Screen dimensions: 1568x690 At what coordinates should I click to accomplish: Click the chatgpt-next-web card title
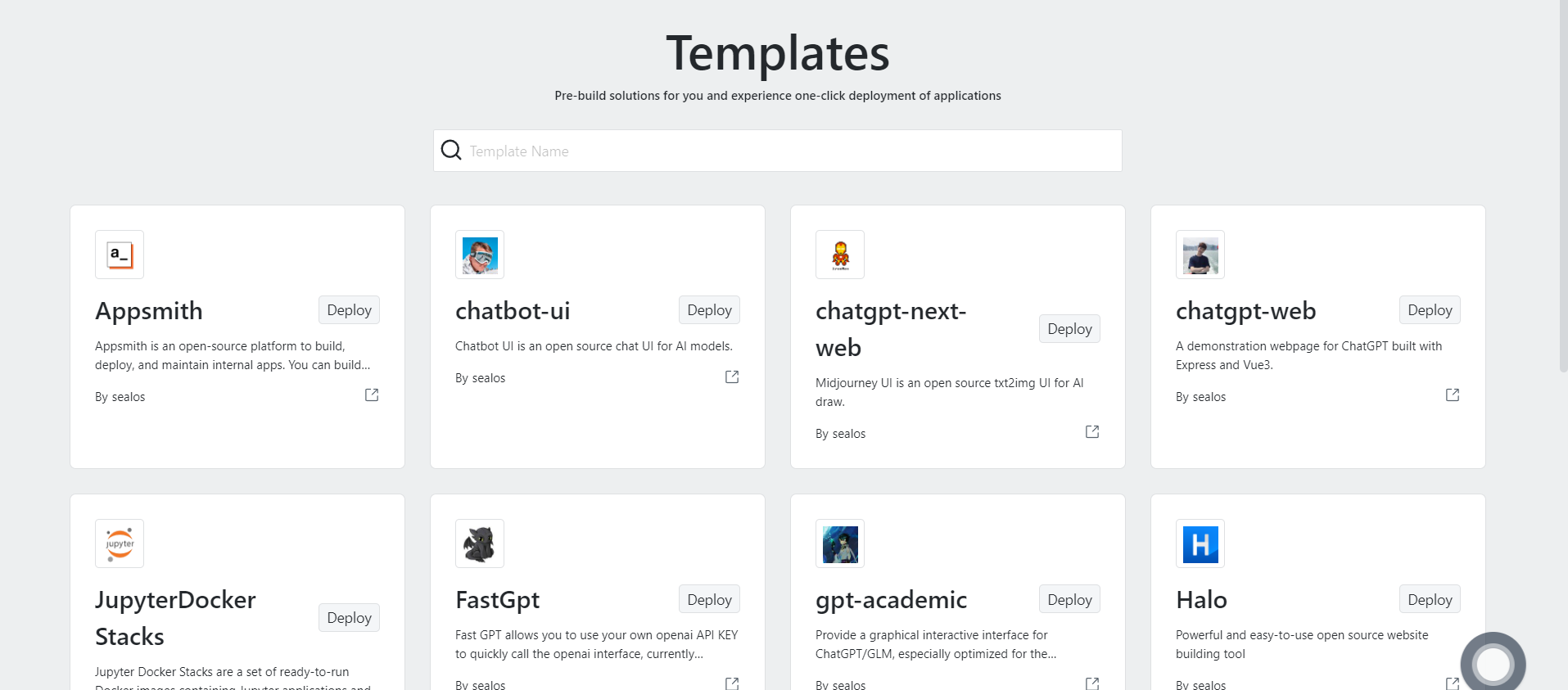click(891, 329)
